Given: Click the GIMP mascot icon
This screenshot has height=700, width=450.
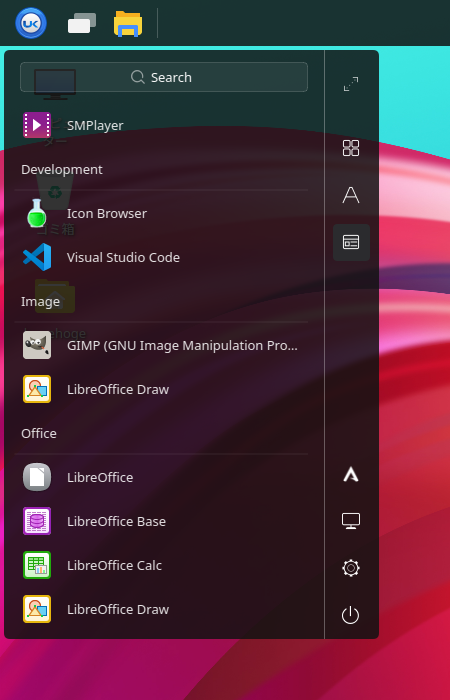Looking at the screenshot, I should [x=37, y=345].
